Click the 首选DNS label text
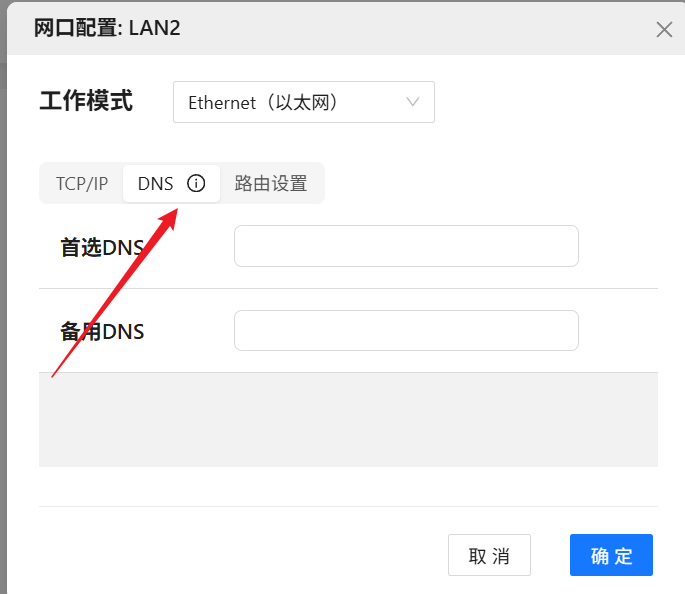This screenshot has height=594, width=685. tap(102, 247)
